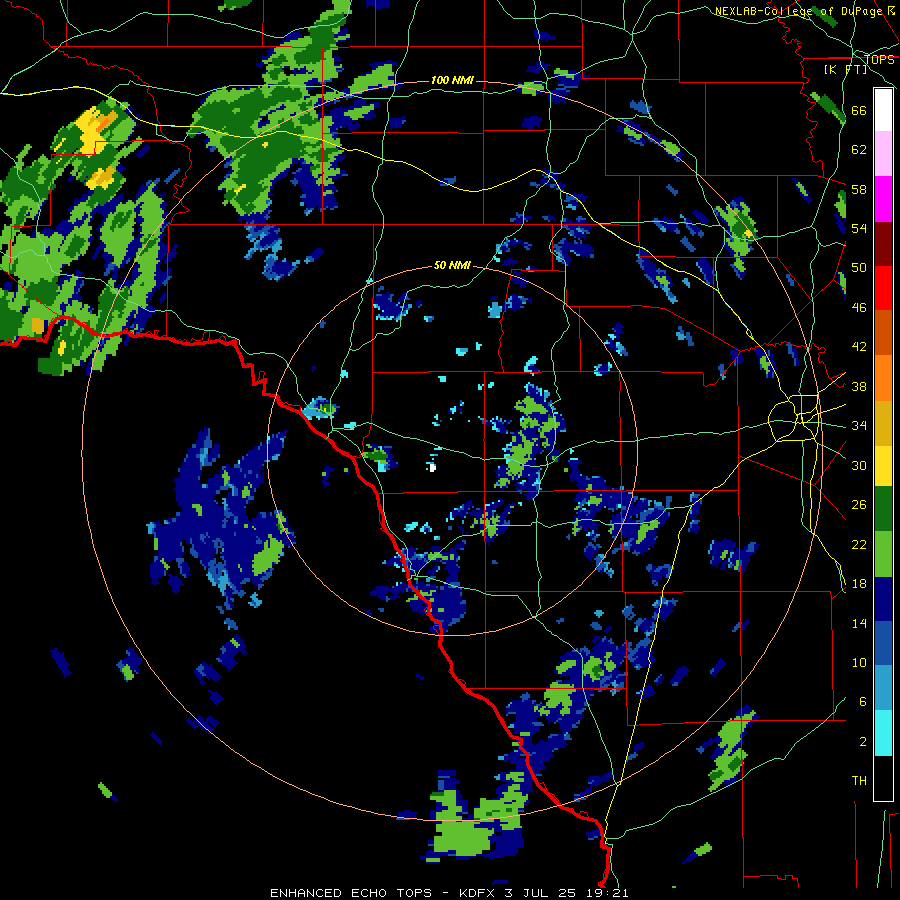Click the "19:21" timestamp
900x900 pixels.
coord(608,893)
